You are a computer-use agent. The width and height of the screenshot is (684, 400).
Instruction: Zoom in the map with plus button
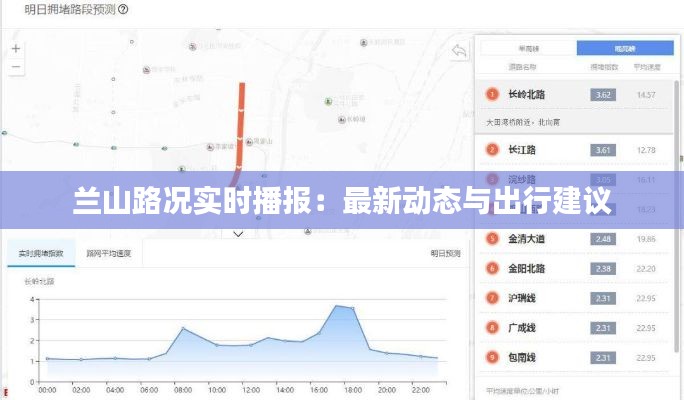click(x=16, y=48)
